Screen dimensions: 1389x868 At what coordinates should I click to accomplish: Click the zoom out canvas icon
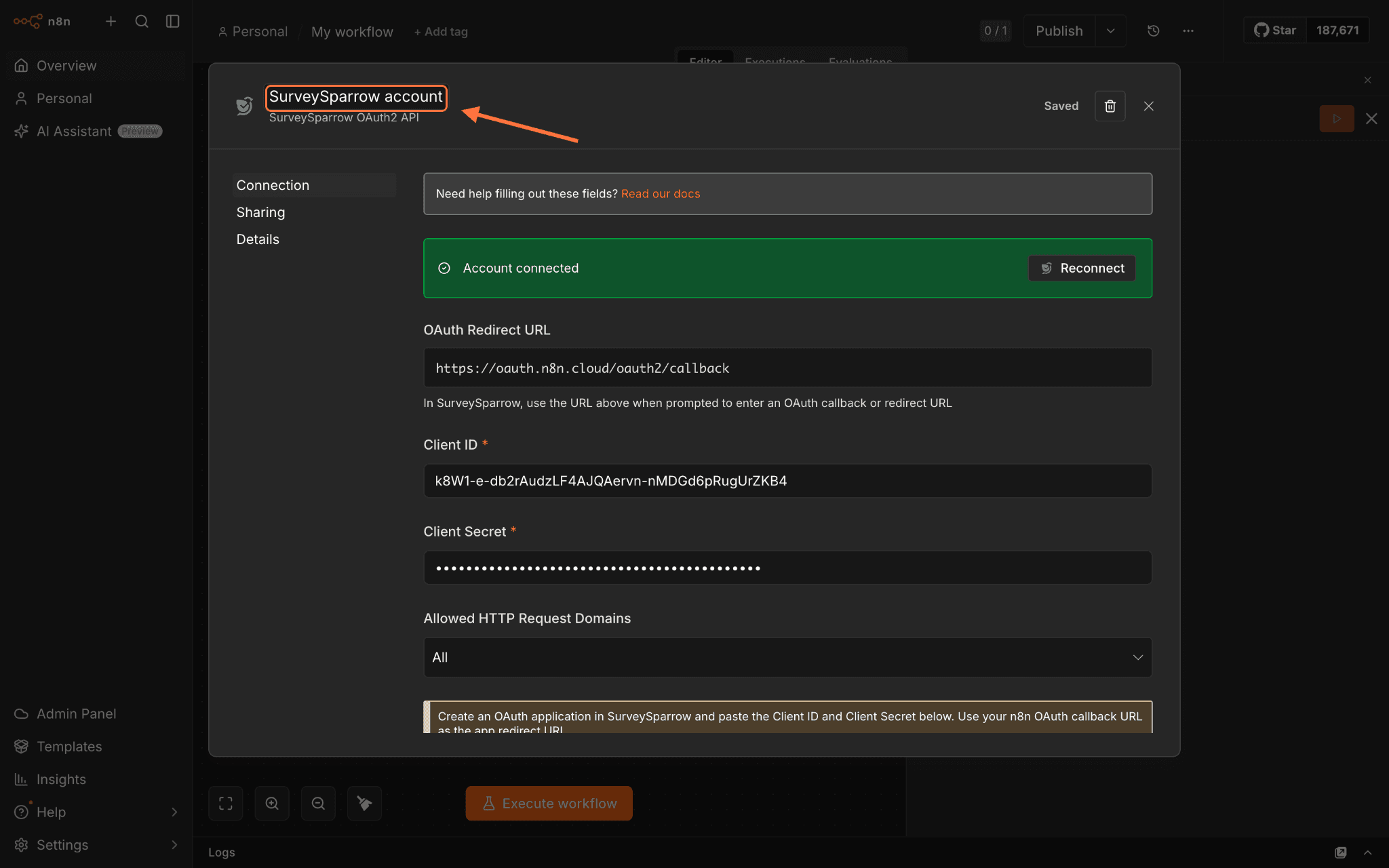[318, 804]
